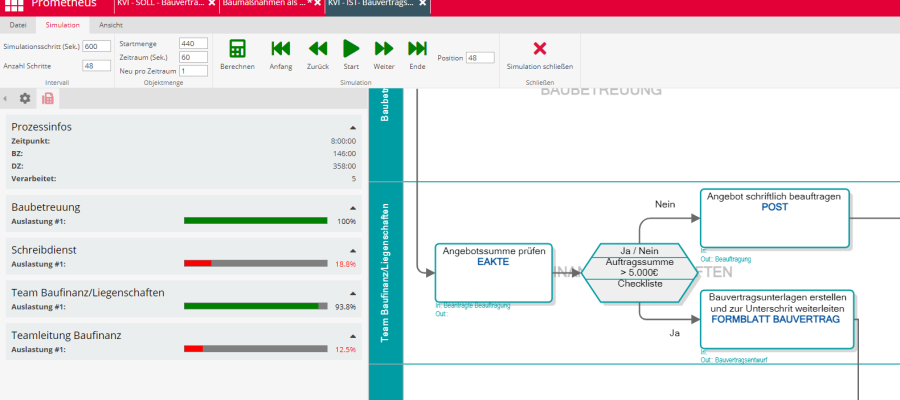Collapse Team Baufinanz/Liegenschaften section
Viewport: 900px width, 400px height.
pos(353,293)
